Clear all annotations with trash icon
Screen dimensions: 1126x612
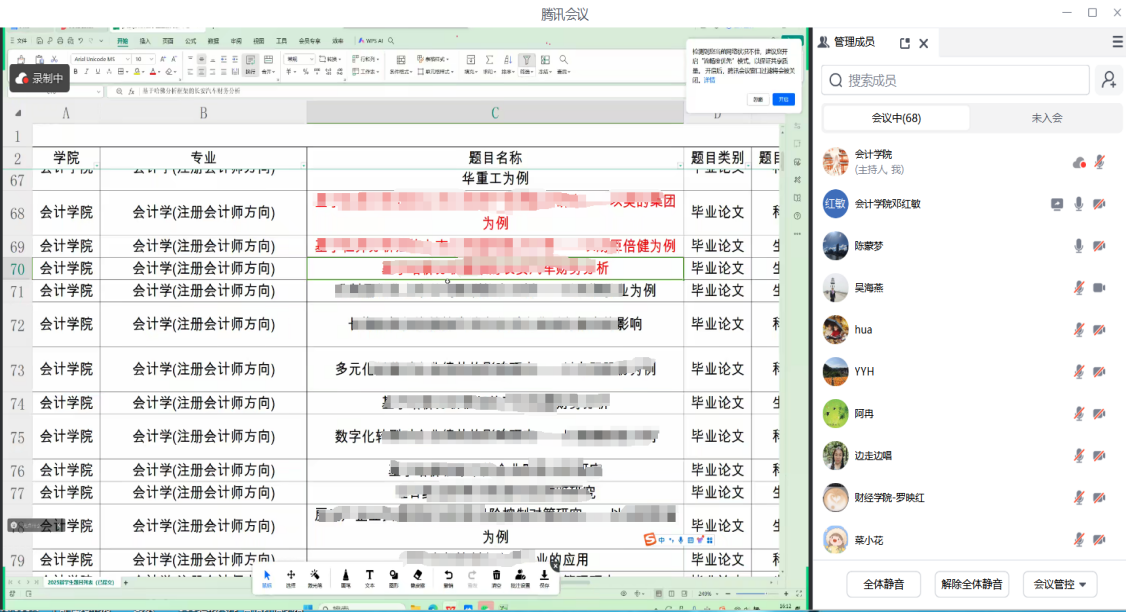tap(496, 577)
